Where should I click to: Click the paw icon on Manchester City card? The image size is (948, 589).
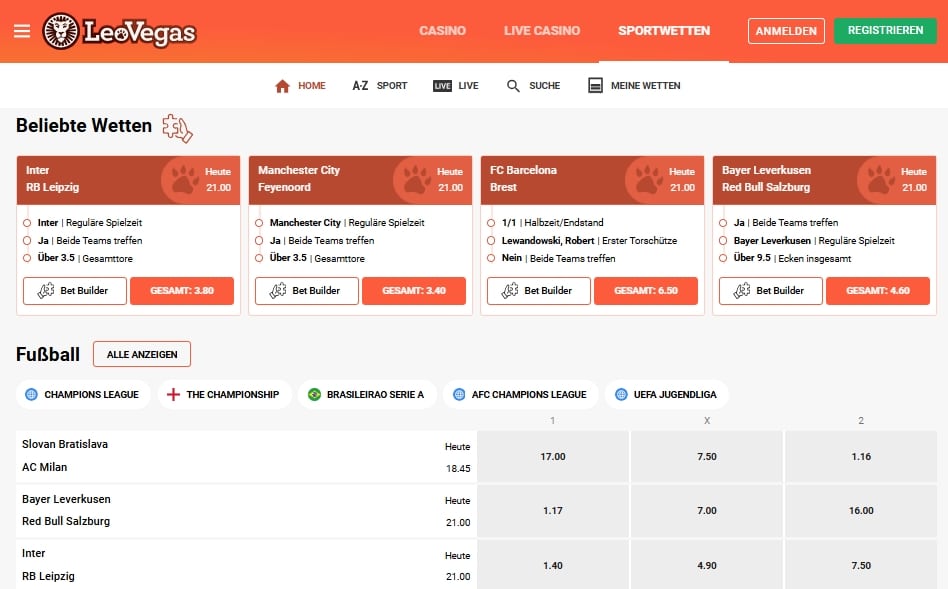point(417,179)
